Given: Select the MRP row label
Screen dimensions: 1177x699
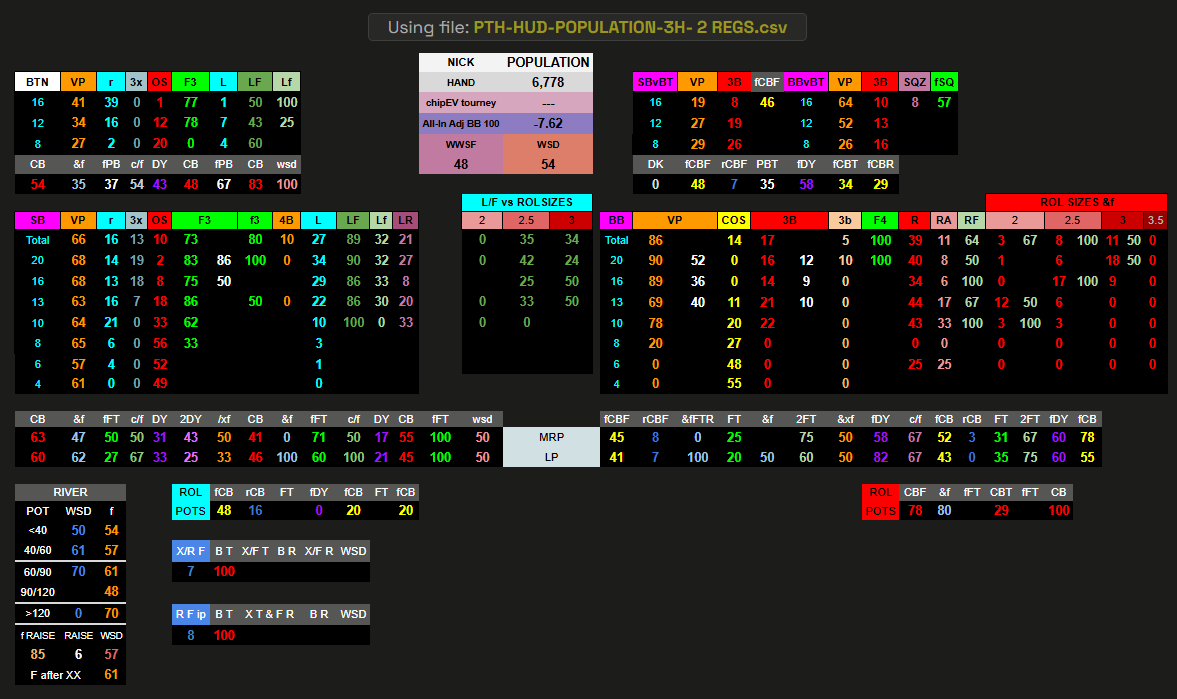Looking at the screenshot, I should (551, 437).
